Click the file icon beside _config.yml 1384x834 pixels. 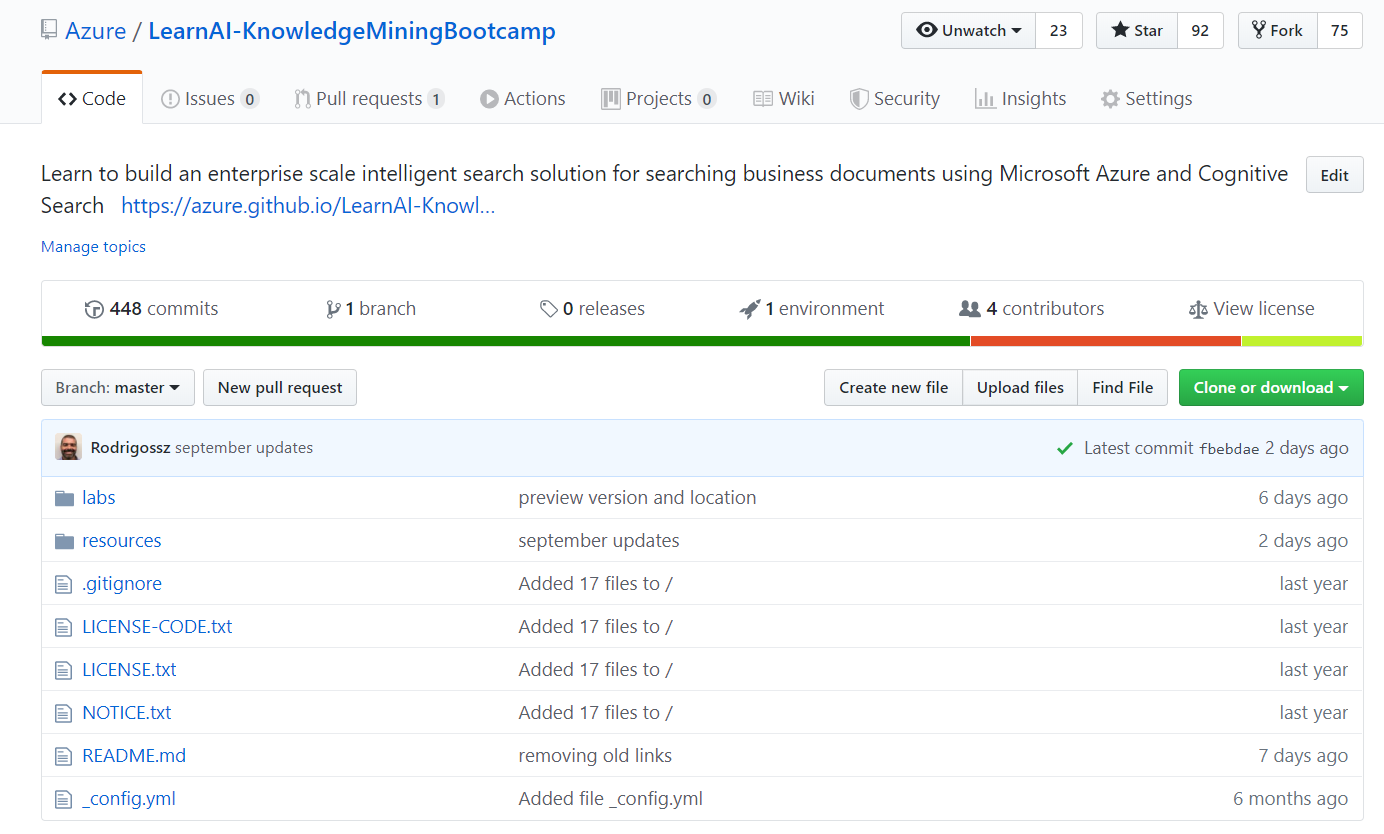(64, 799)
